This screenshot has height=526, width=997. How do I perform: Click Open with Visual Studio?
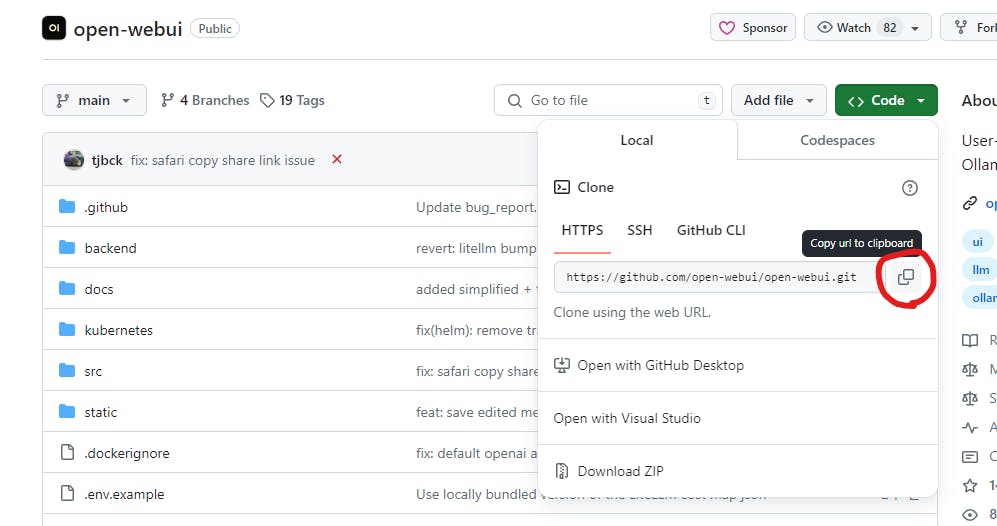point(627,418)
